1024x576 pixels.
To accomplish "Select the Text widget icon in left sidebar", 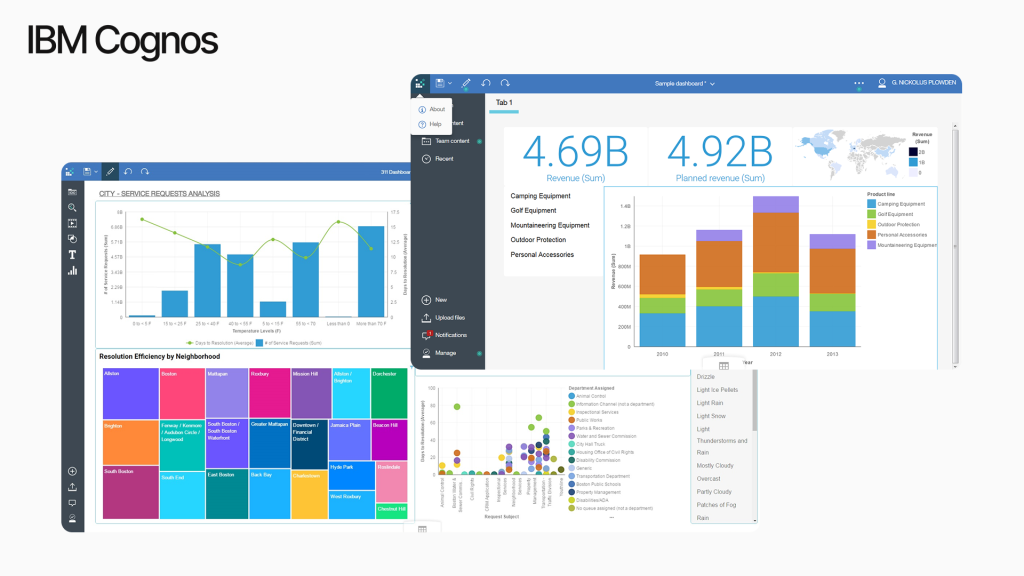I will [x=72, y=254].
